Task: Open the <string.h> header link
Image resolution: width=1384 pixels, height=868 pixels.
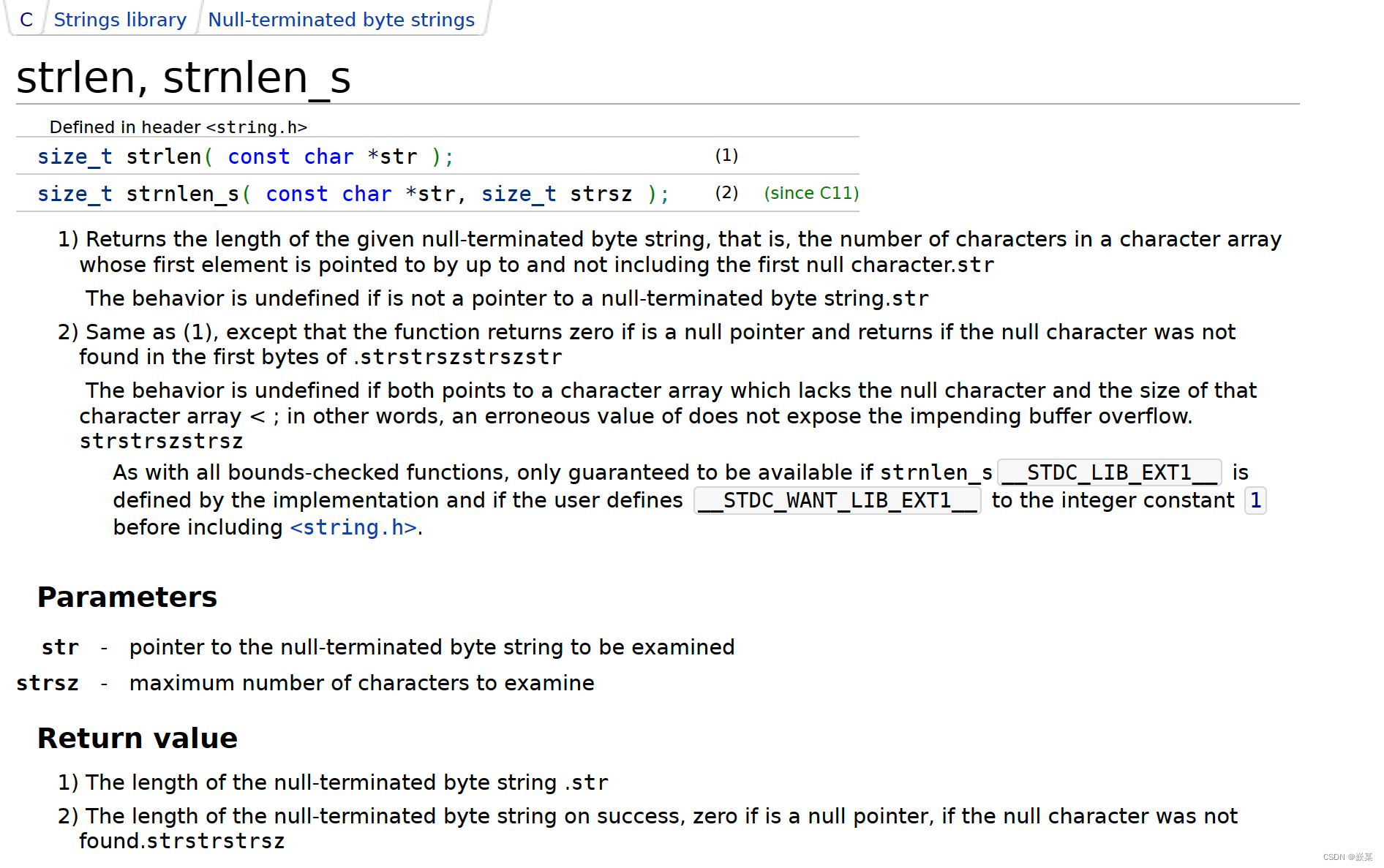Action: (x=354, y=527)
